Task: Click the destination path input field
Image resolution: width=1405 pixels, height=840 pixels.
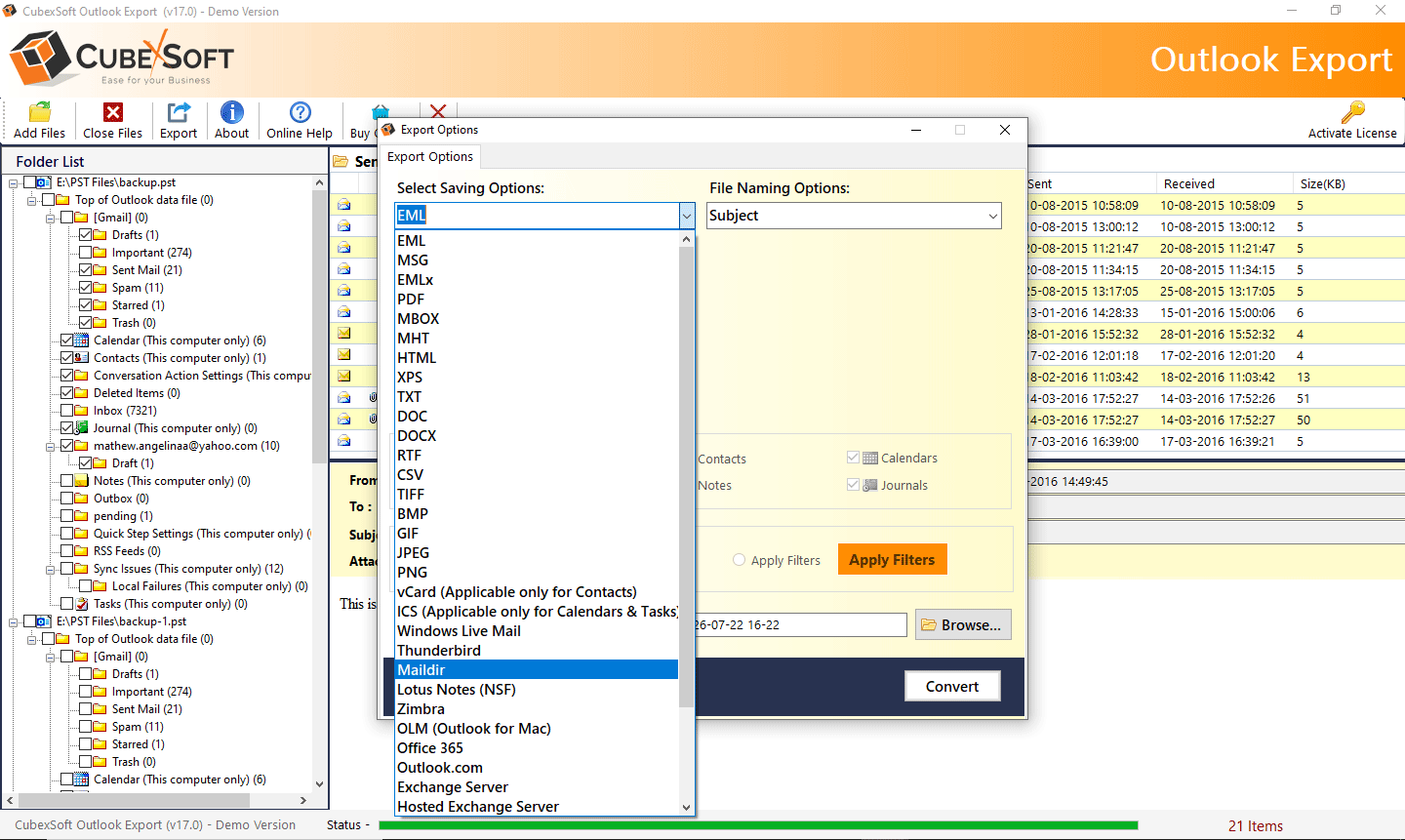Action: (800, 624)
